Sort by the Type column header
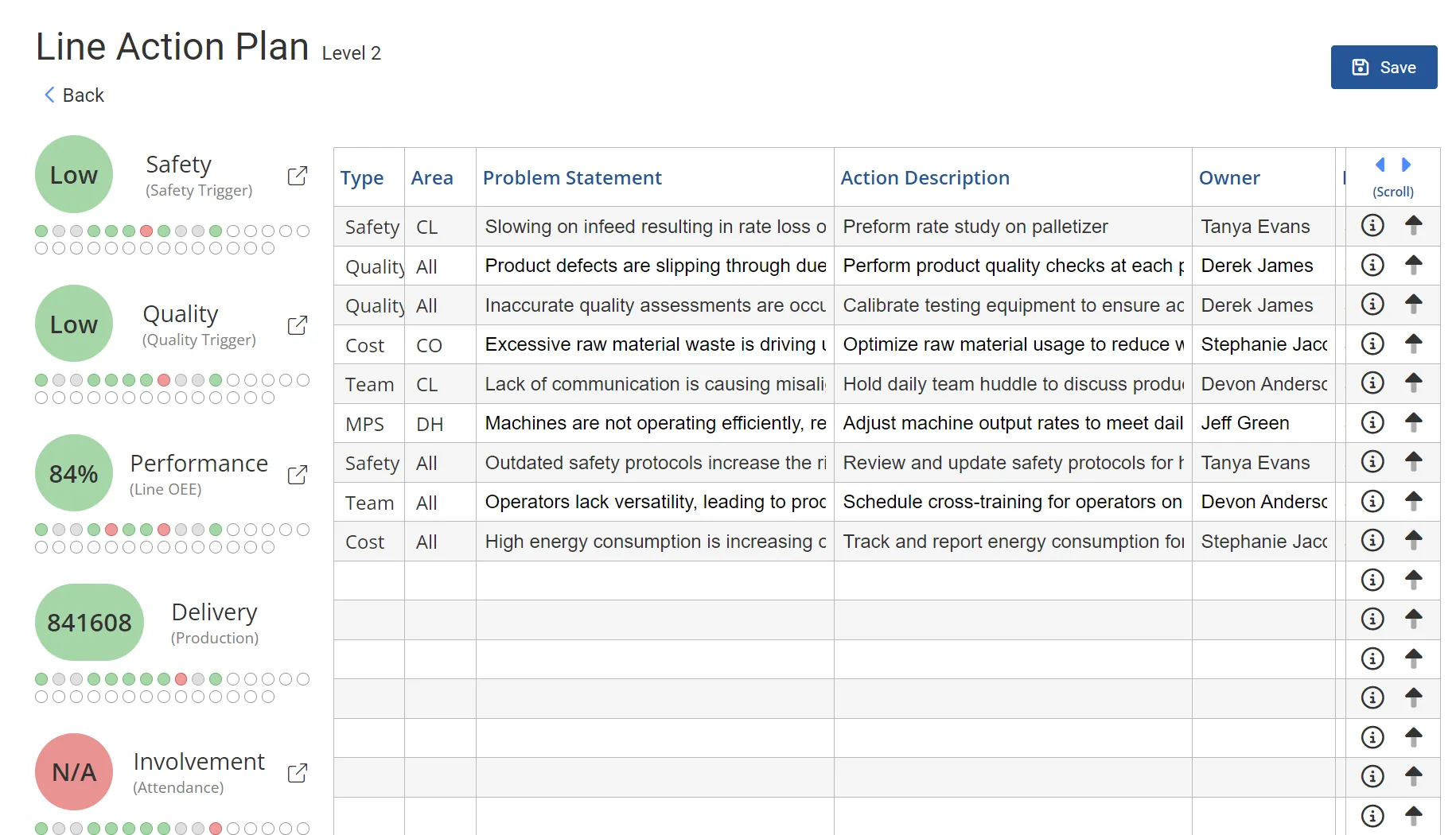Viewport: 1456px width, 835px height. 362,178
